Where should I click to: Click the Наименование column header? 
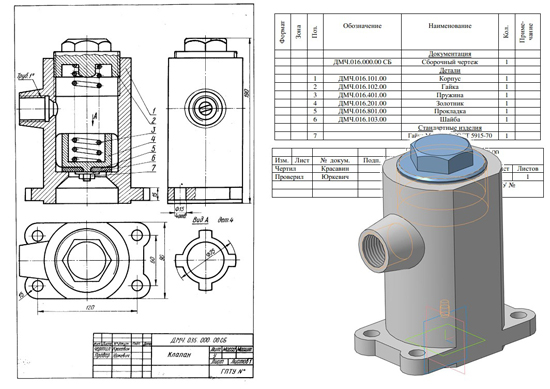[x=450, y=26]
